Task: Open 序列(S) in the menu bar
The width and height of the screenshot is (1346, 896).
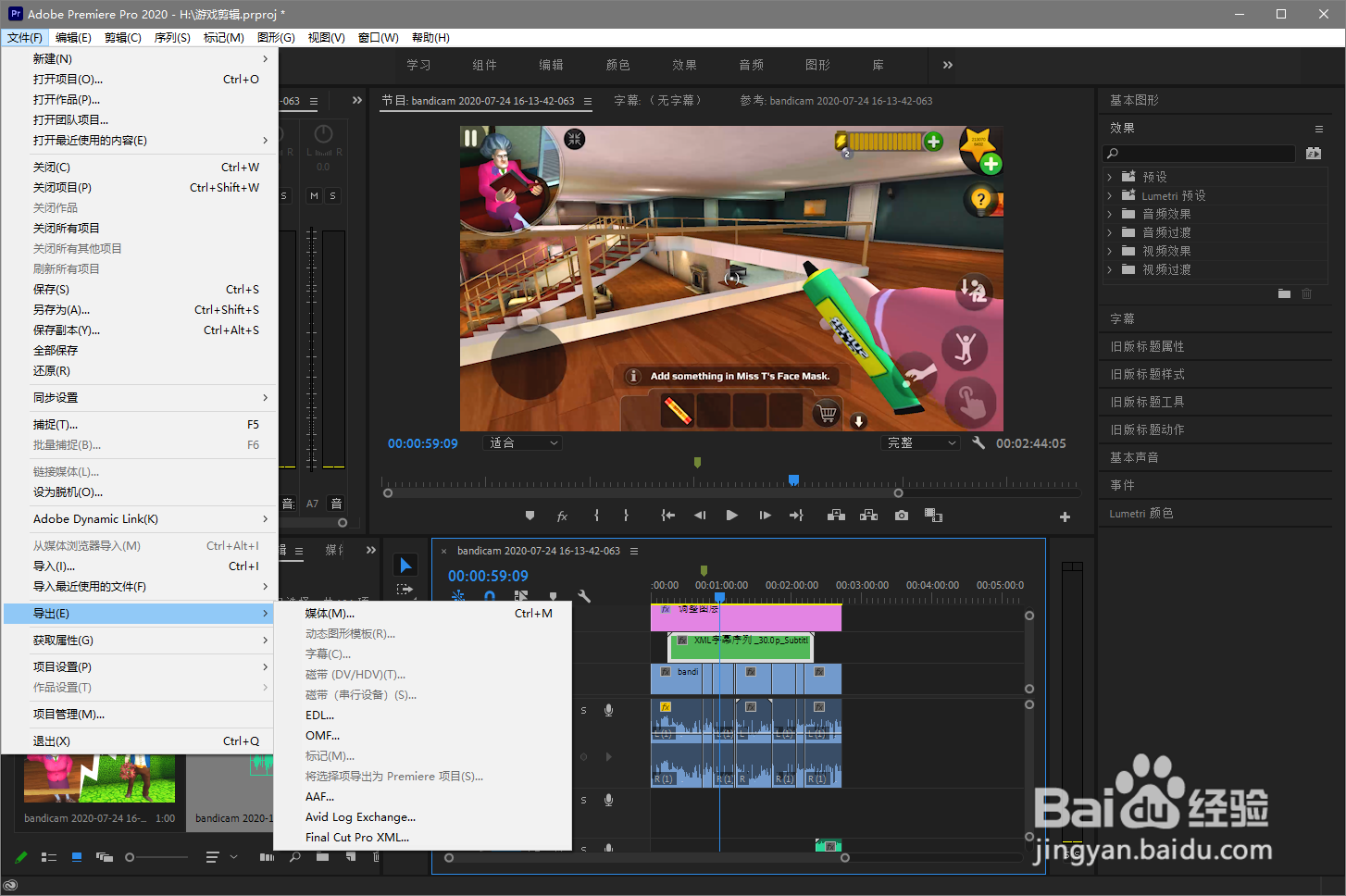Action: click(x=172, y=38)
